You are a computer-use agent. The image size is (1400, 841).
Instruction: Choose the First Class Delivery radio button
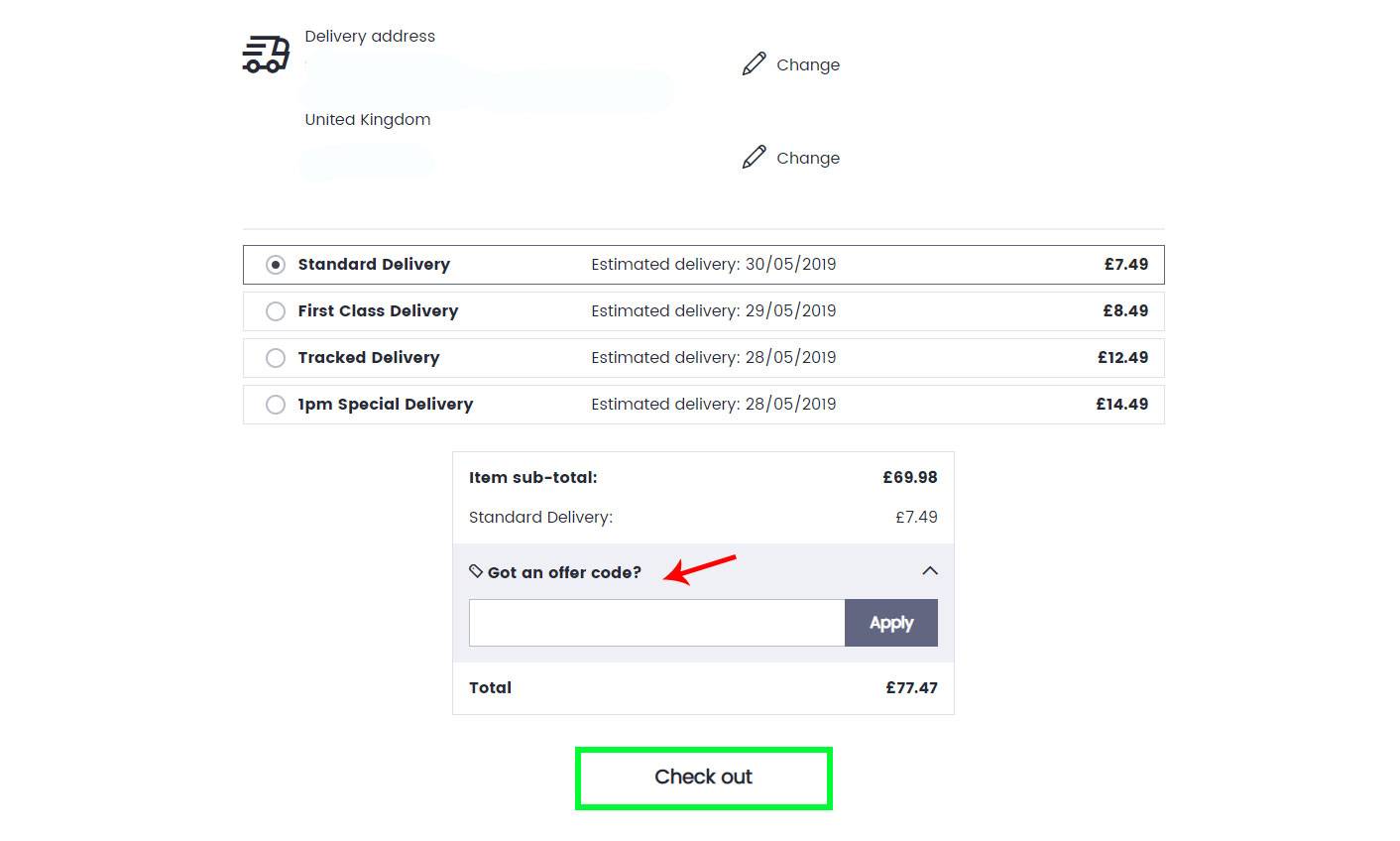click(x=276, y=311)
